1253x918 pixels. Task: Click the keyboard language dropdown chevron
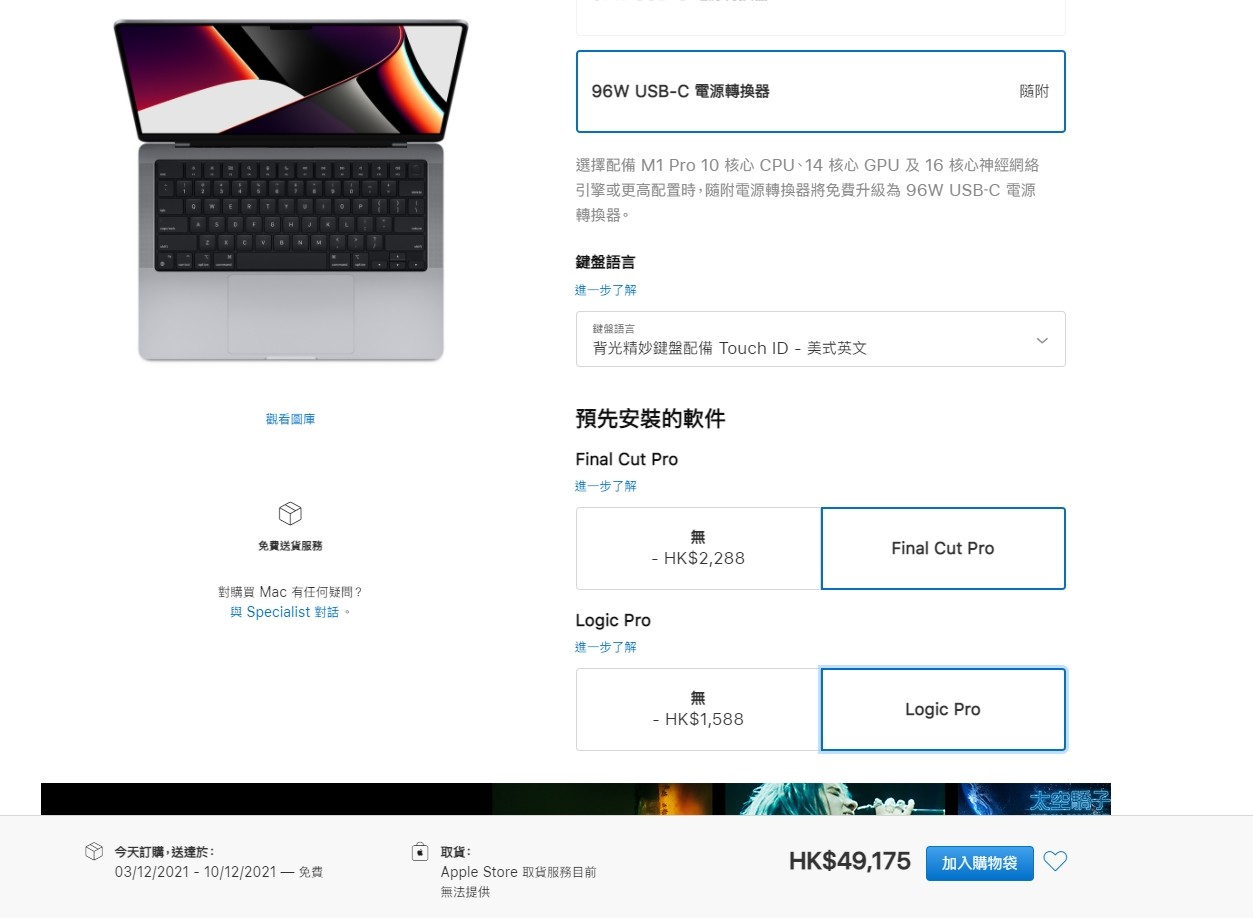coord(1042,340)
